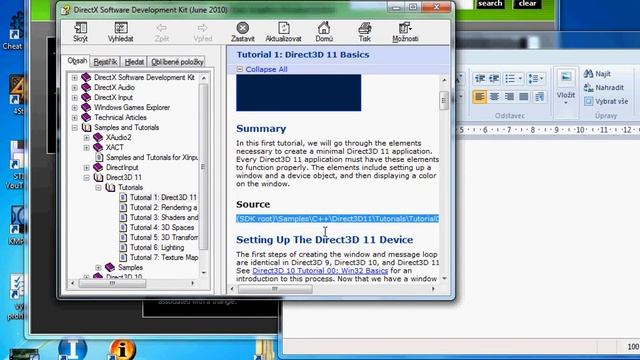Click the clear button in background window
640x360 pixels.
(x=527, y=4)
